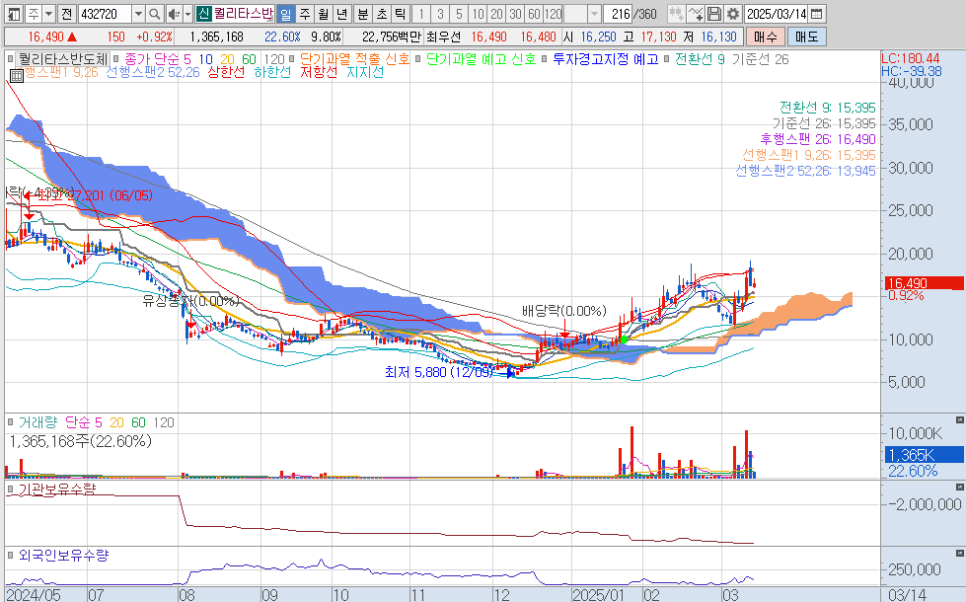
Task: Click the speaker sound icon
Action: (x=173, y=14)
